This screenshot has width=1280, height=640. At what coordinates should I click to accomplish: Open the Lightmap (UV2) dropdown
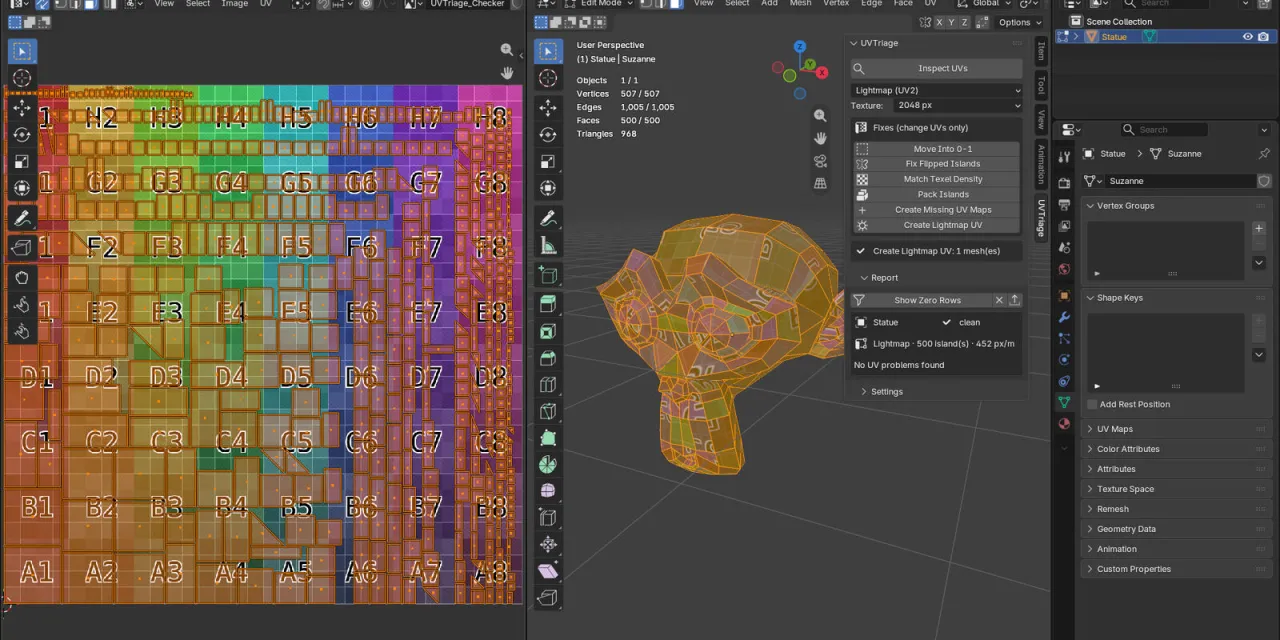(x=937, y=90)
